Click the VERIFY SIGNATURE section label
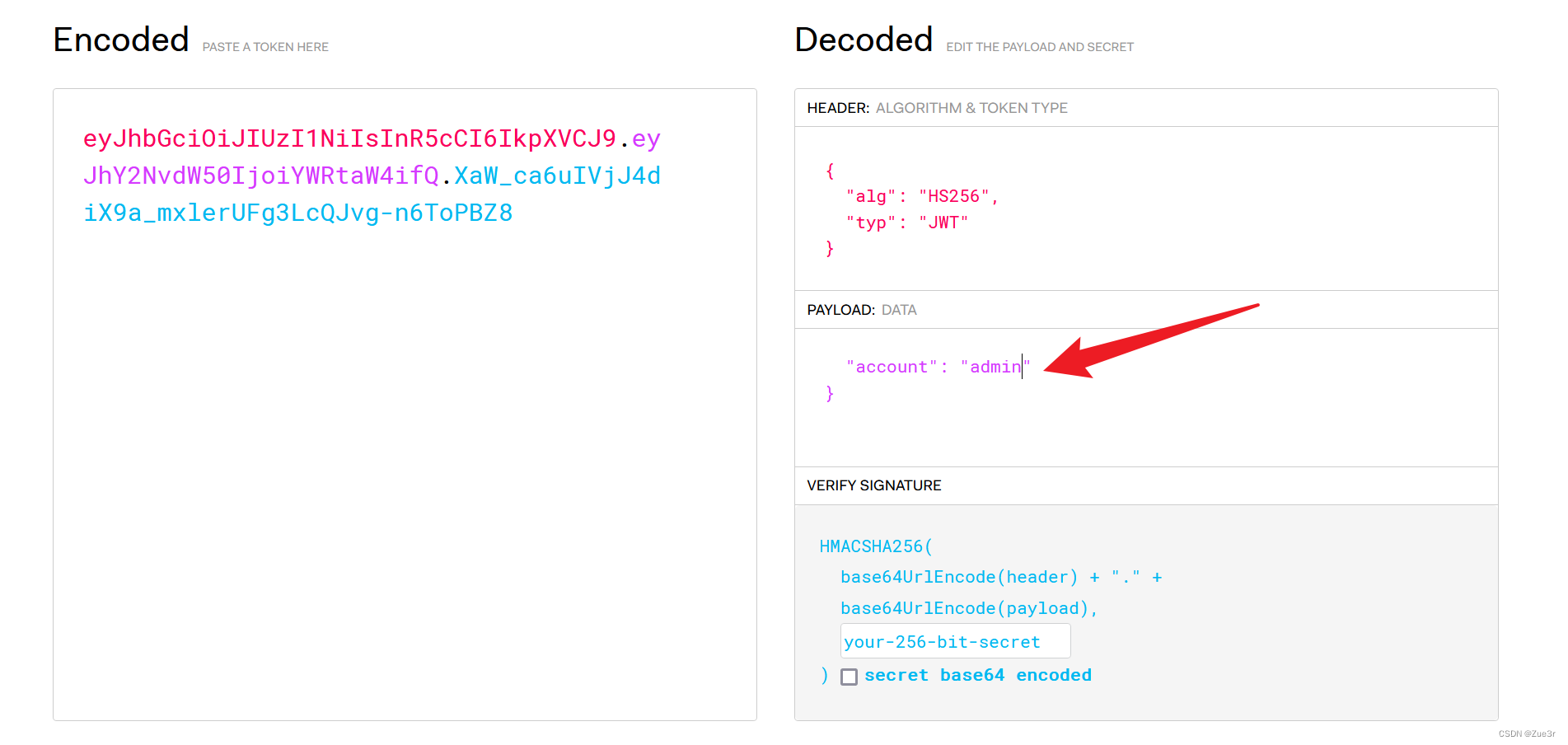Image resolution: width=1568 pixels, height=745 pixels. point(873,485)
